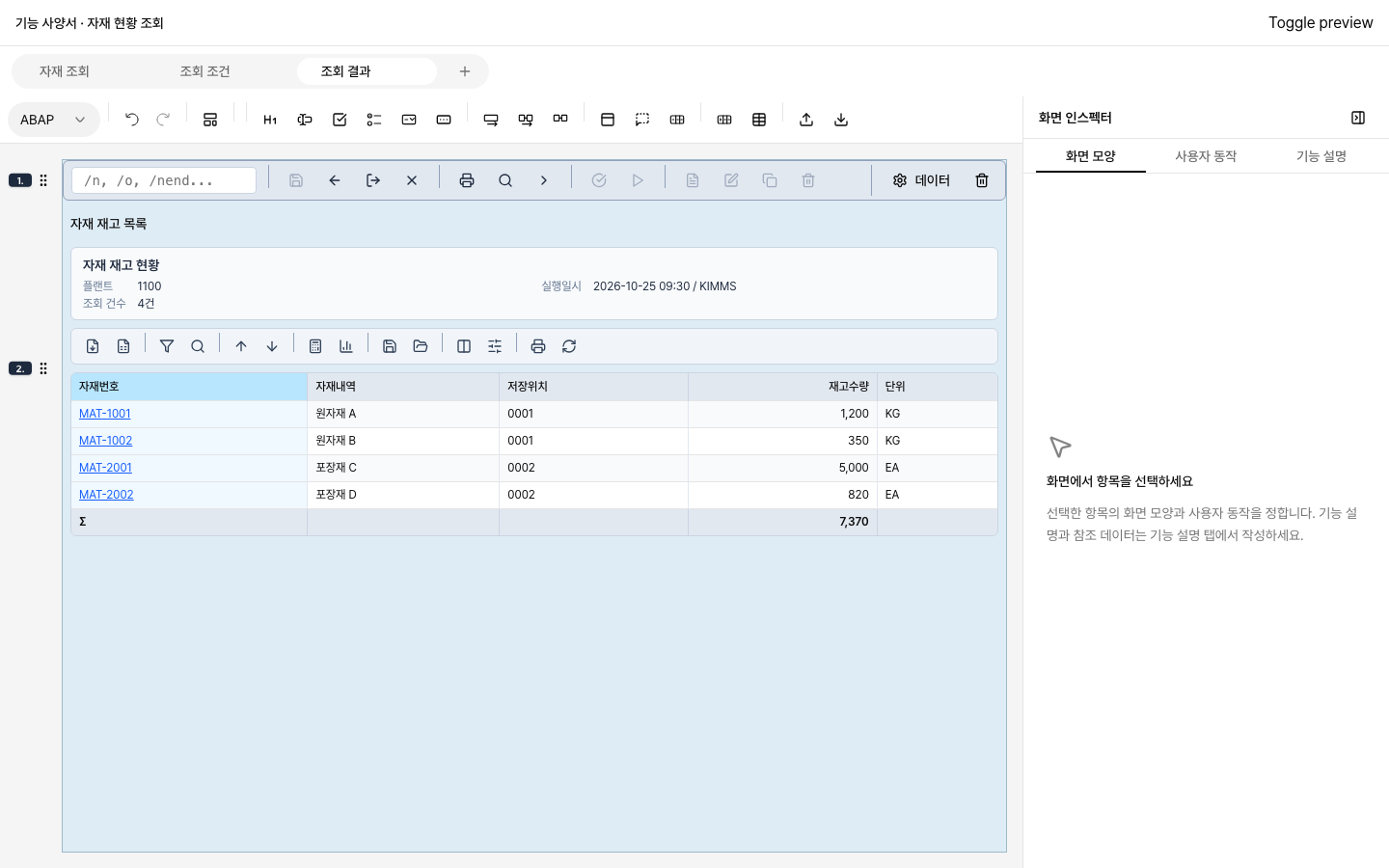Click the 자재번호 column header

point(189,387)
